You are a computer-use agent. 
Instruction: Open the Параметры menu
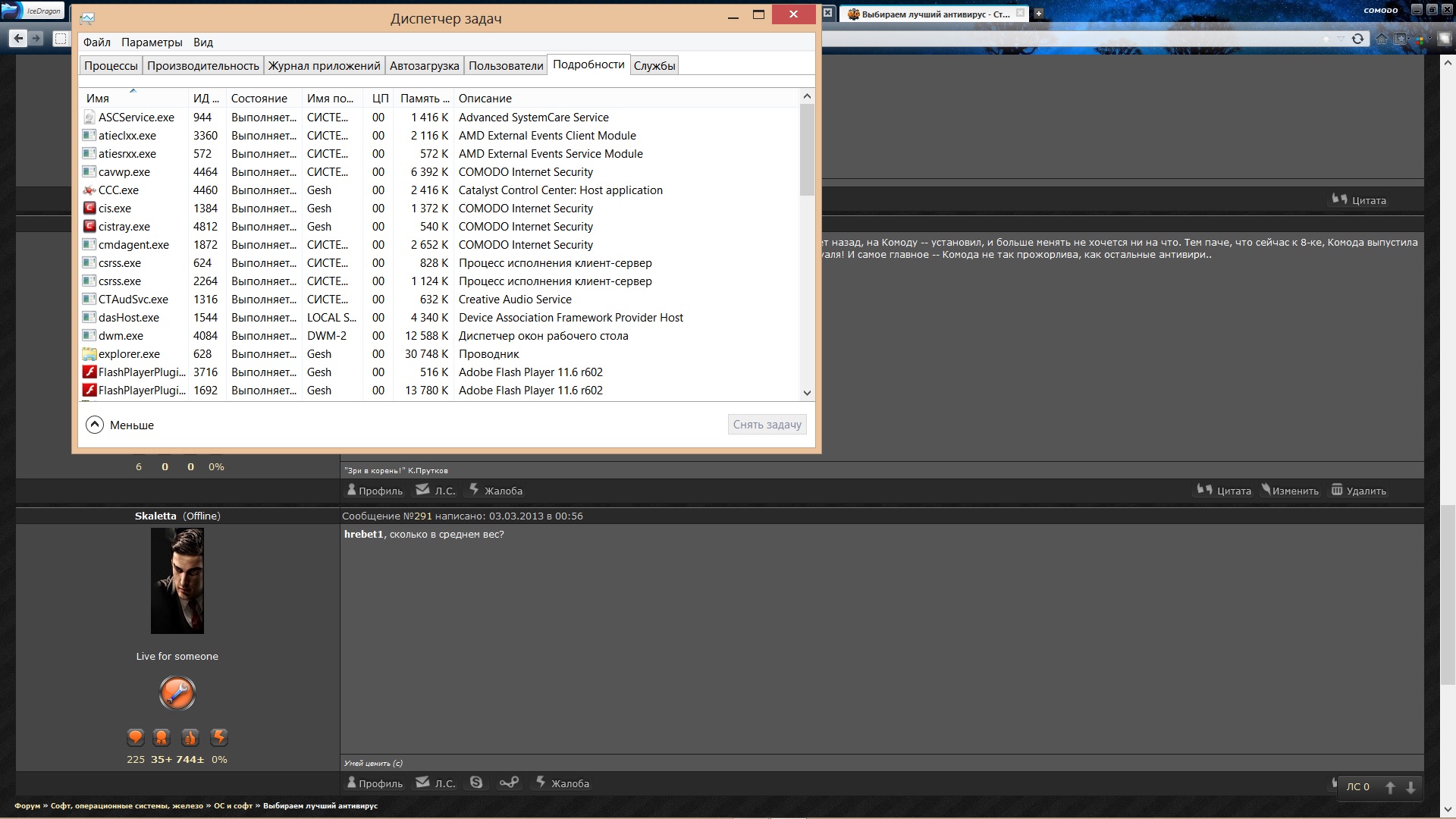[152, 42]
